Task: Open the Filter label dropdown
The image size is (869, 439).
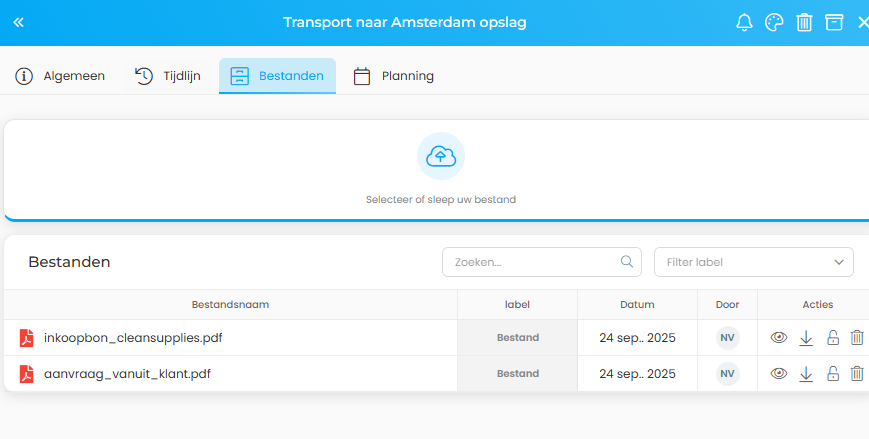Action: pos(753,262)
